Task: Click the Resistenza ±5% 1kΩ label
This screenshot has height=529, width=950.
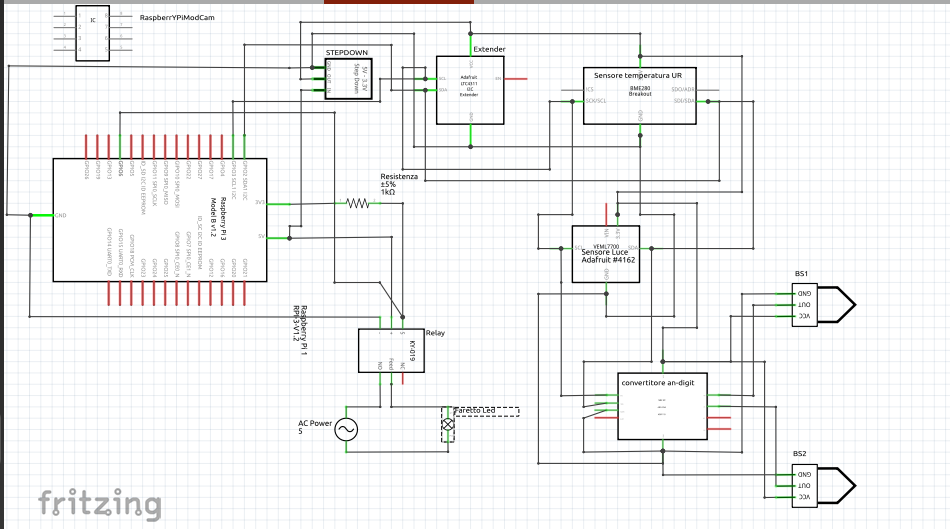Action: 399,184
